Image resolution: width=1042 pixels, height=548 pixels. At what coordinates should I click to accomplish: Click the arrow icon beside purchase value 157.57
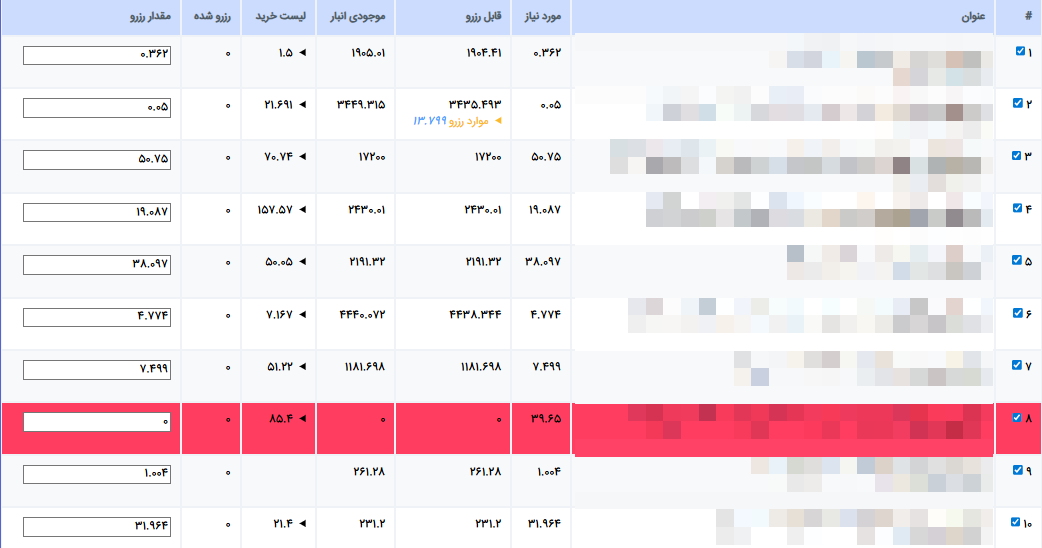click(302, 209)
